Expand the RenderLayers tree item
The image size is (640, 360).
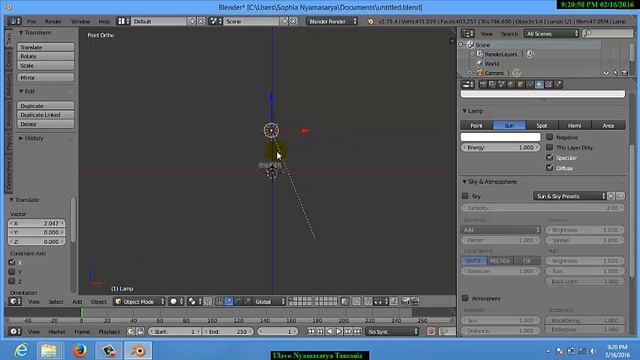pos(473,54)
